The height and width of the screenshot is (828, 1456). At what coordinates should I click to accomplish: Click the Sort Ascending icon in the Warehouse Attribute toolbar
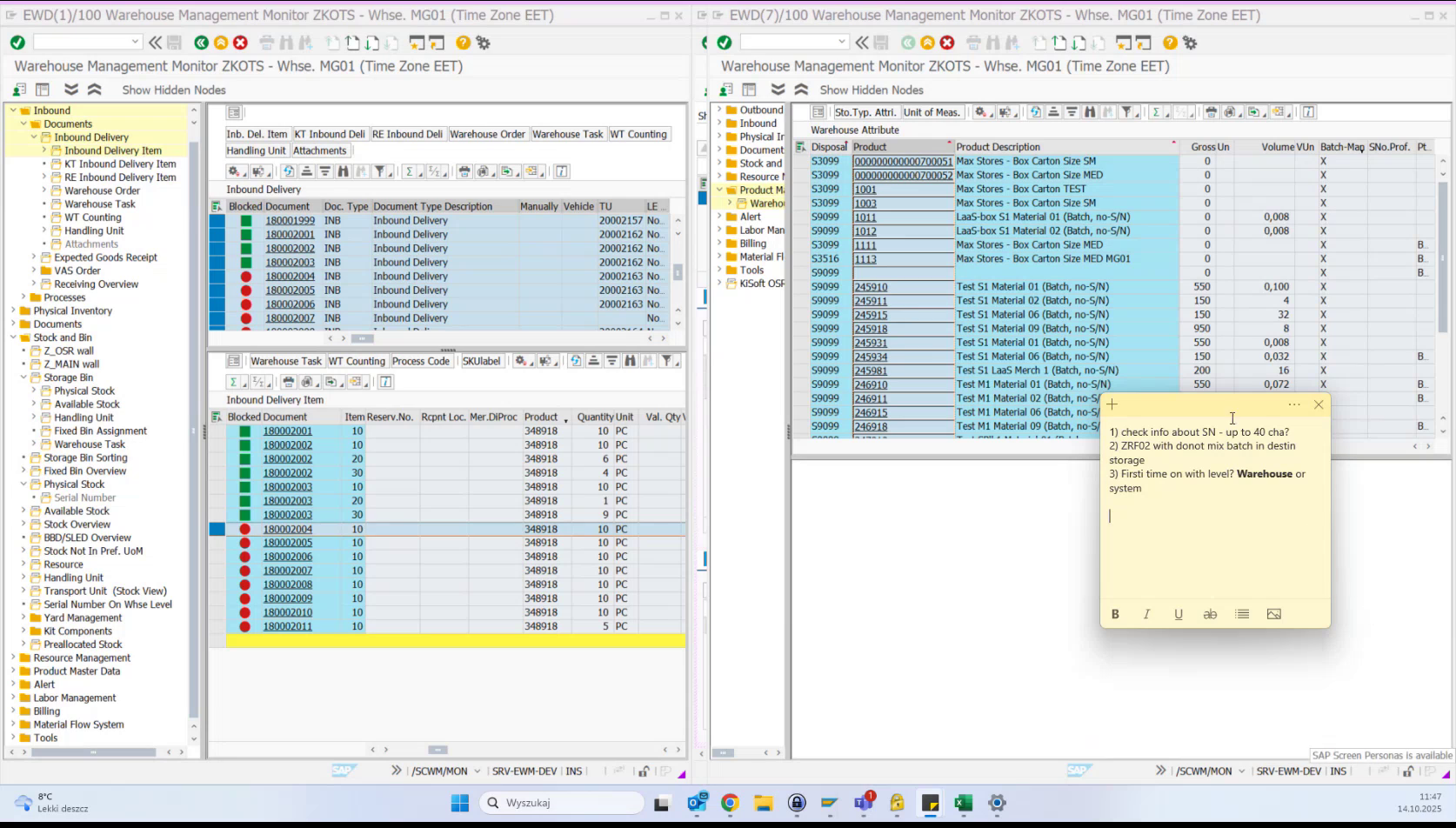click(1052, 111)
